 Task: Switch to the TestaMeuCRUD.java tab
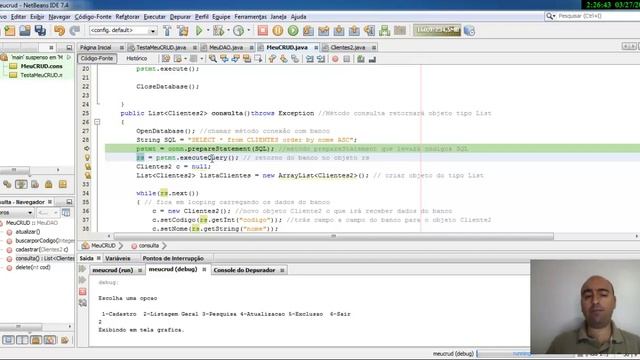point(161,47)
